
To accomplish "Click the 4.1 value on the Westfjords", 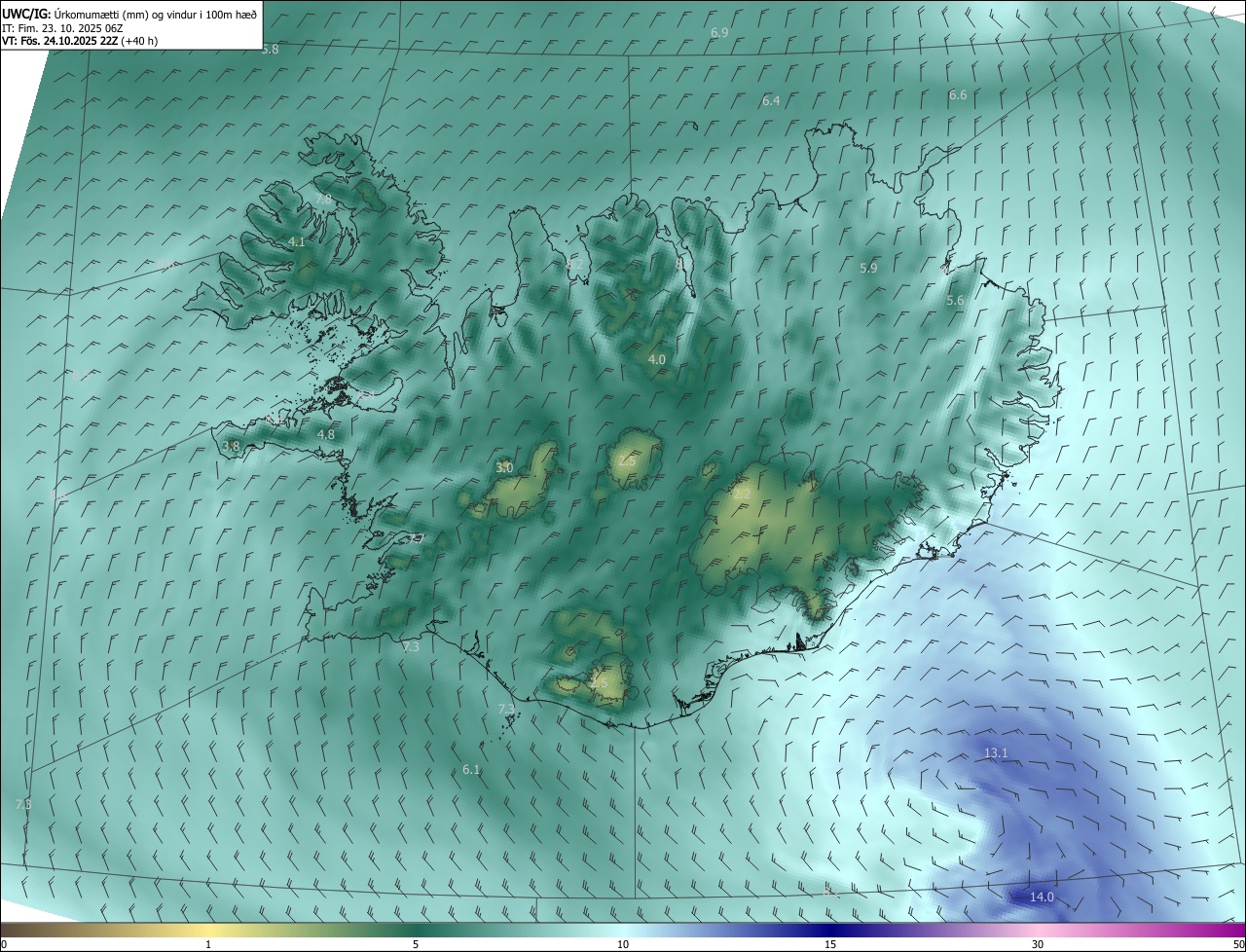I will (x=297, y=241).
